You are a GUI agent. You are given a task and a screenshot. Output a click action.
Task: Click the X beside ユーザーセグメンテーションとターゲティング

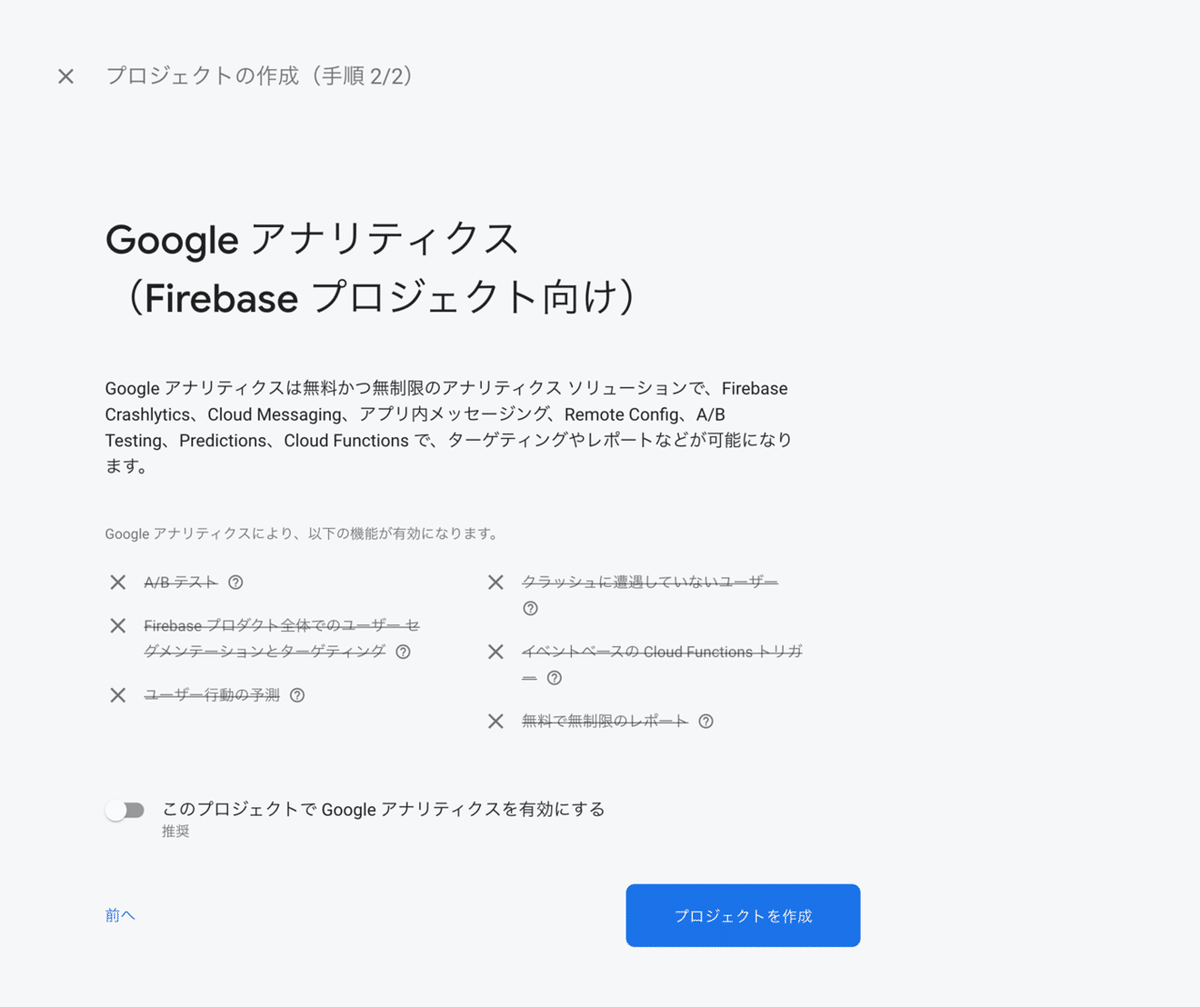pyautogui.click(x=117, y=625)
